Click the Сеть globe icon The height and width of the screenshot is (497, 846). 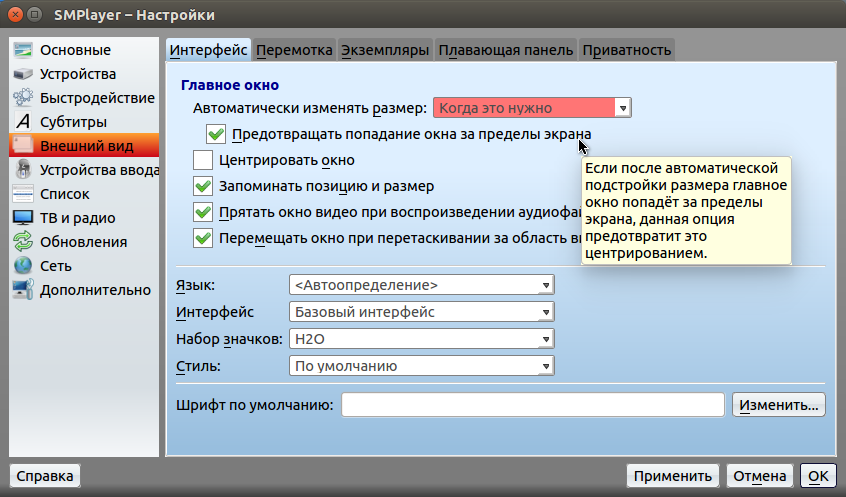point(23,265)
